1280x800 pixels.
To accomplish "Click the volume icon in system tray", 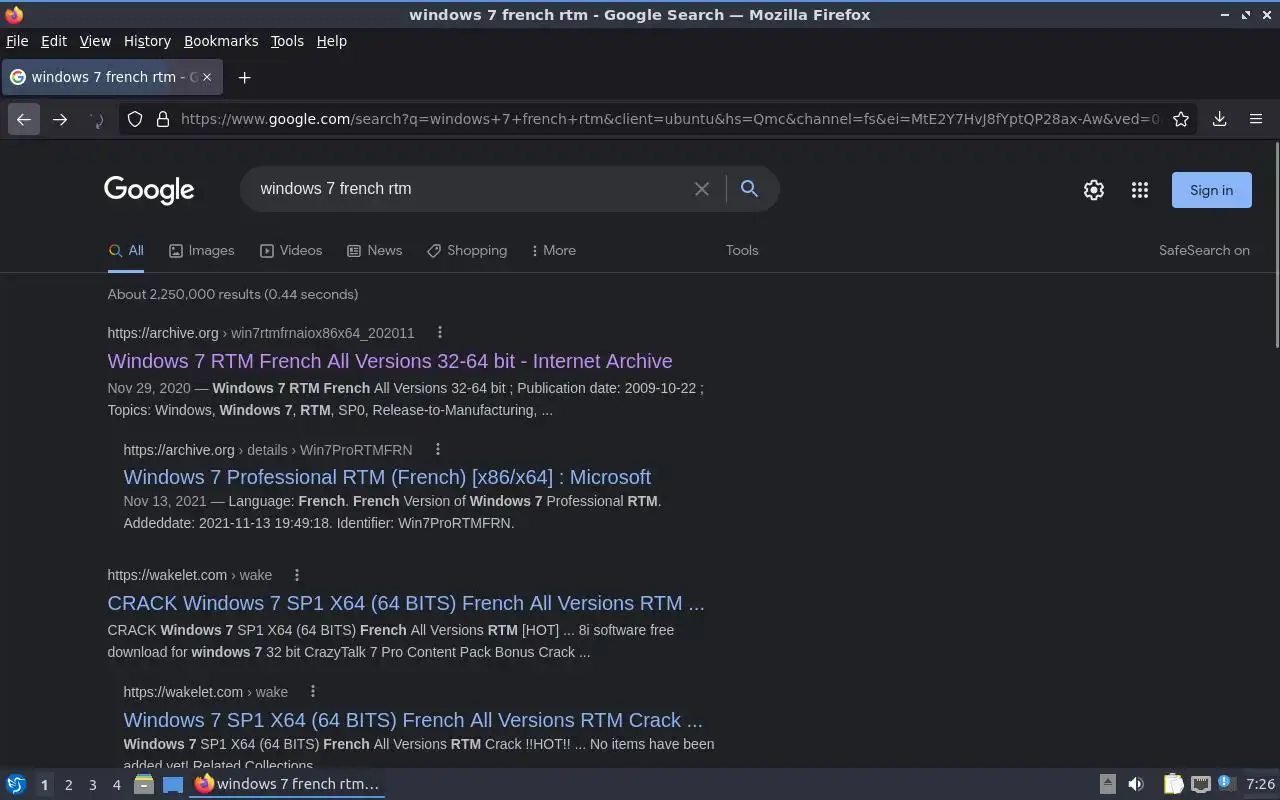I will pyautogui.click(x=1136, y=784).
